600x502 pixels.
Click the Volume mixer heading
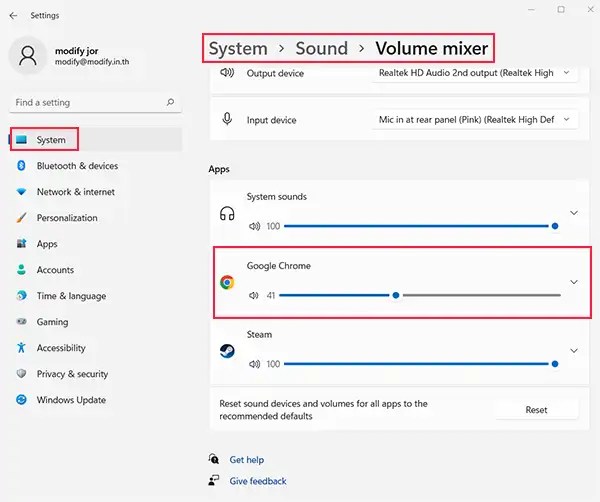click(x=432, y=49)
